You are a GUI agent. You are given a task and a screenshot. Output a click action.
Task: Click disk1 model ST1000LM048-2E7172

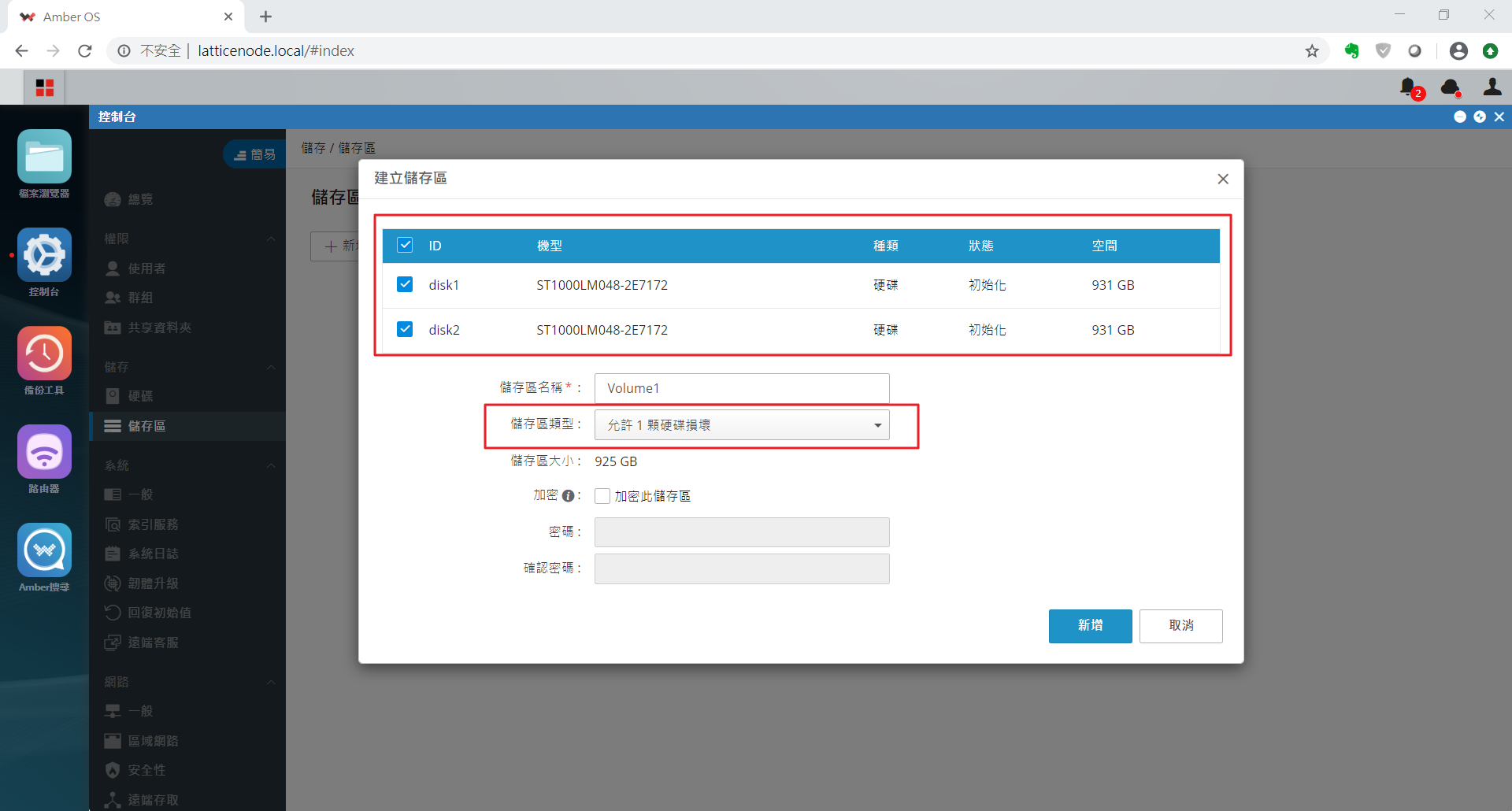point(602,285)
